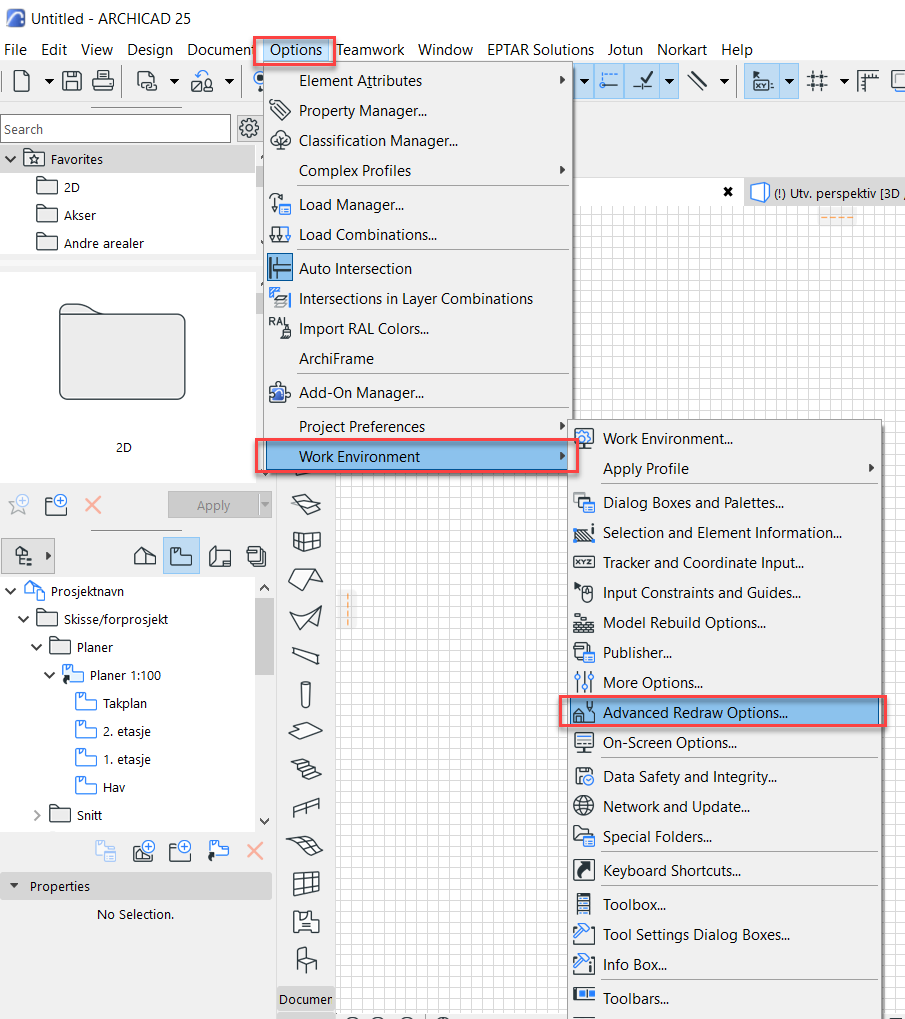Toggle the grid snap icon in toolbar
The image size is (905, 1019).
pyautogui.click(x=817, y=81)
